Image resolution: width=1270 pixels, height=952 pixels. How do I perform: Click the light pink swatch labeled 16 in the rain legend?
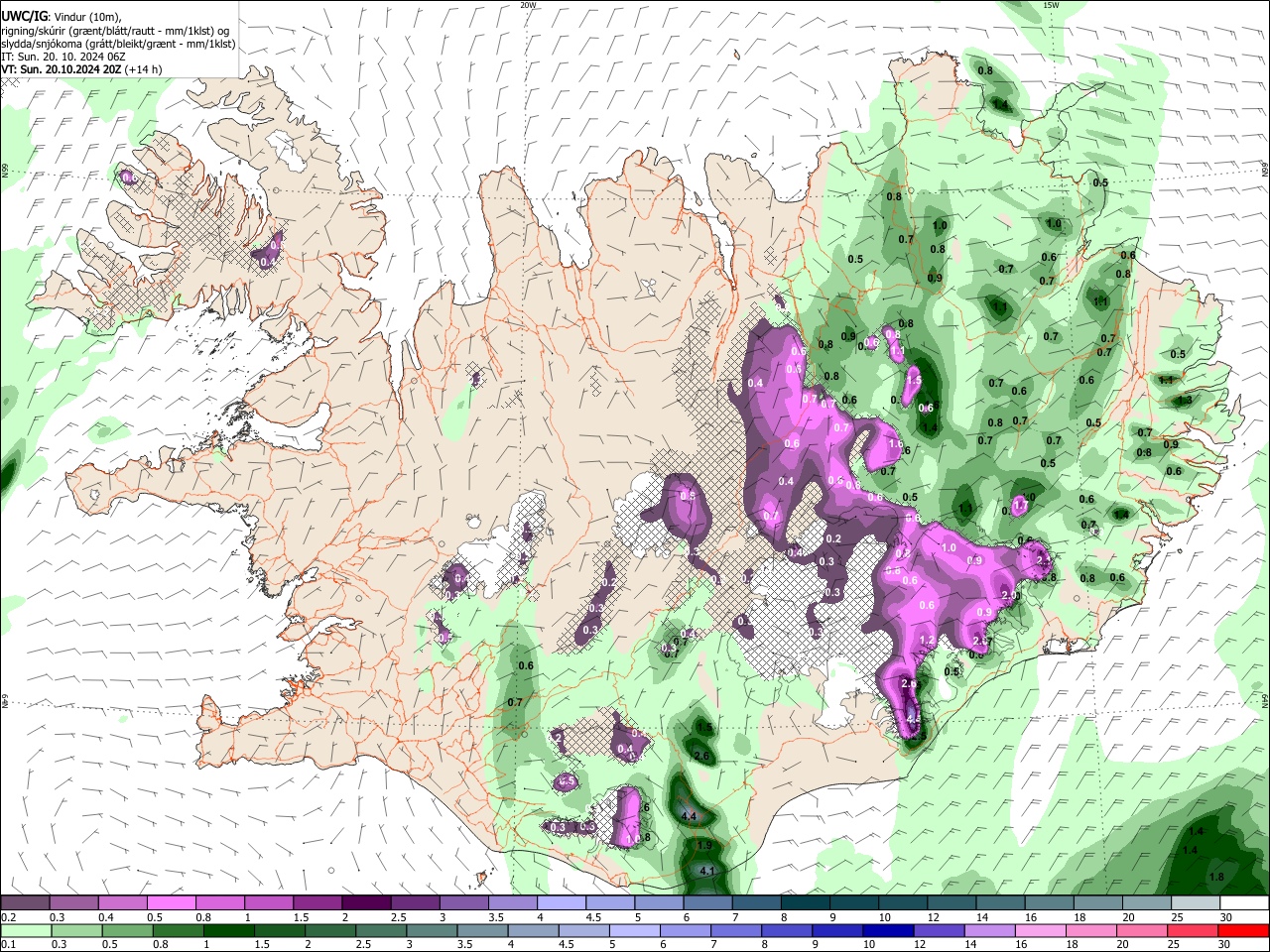tap(1042, 931)
